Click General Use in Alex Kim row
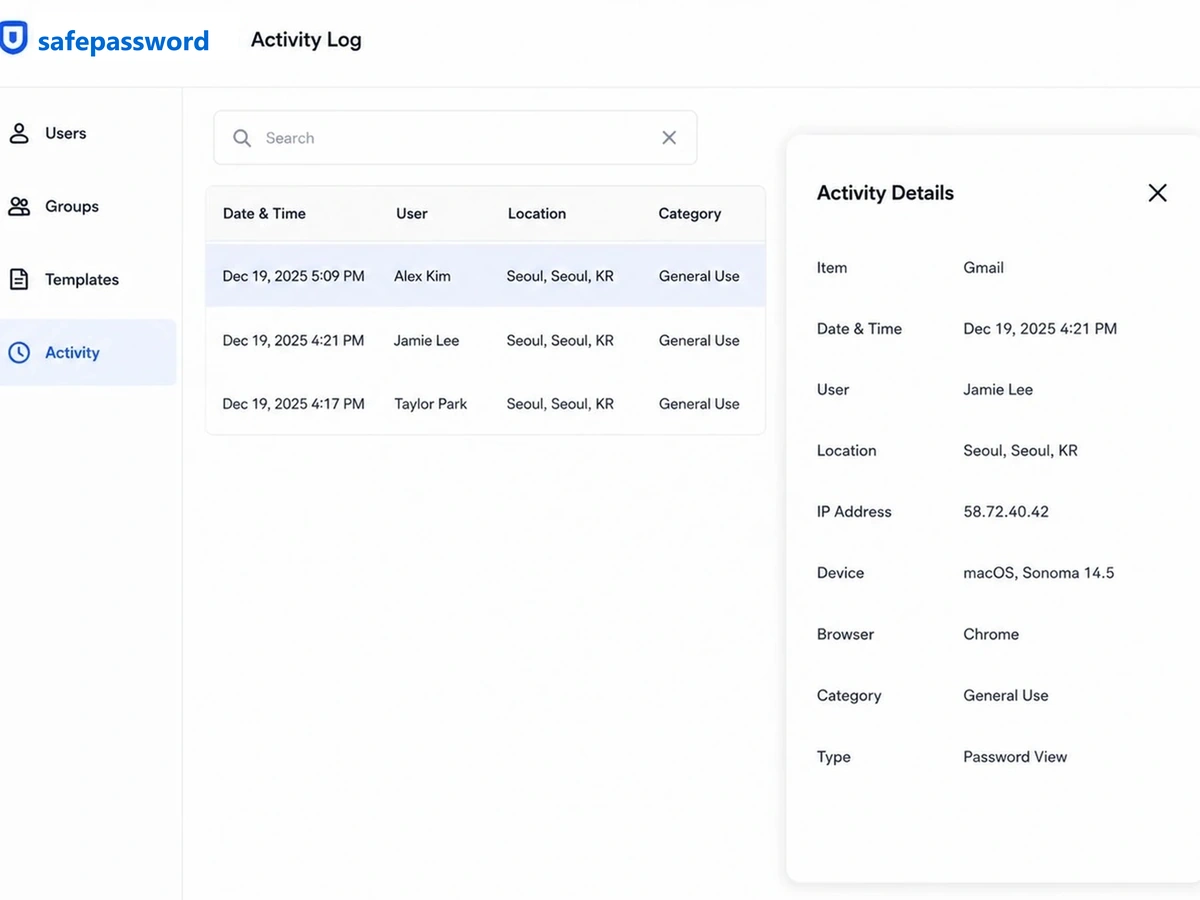The width and height of the screenshot is (1200, 900). coord(699,276)
